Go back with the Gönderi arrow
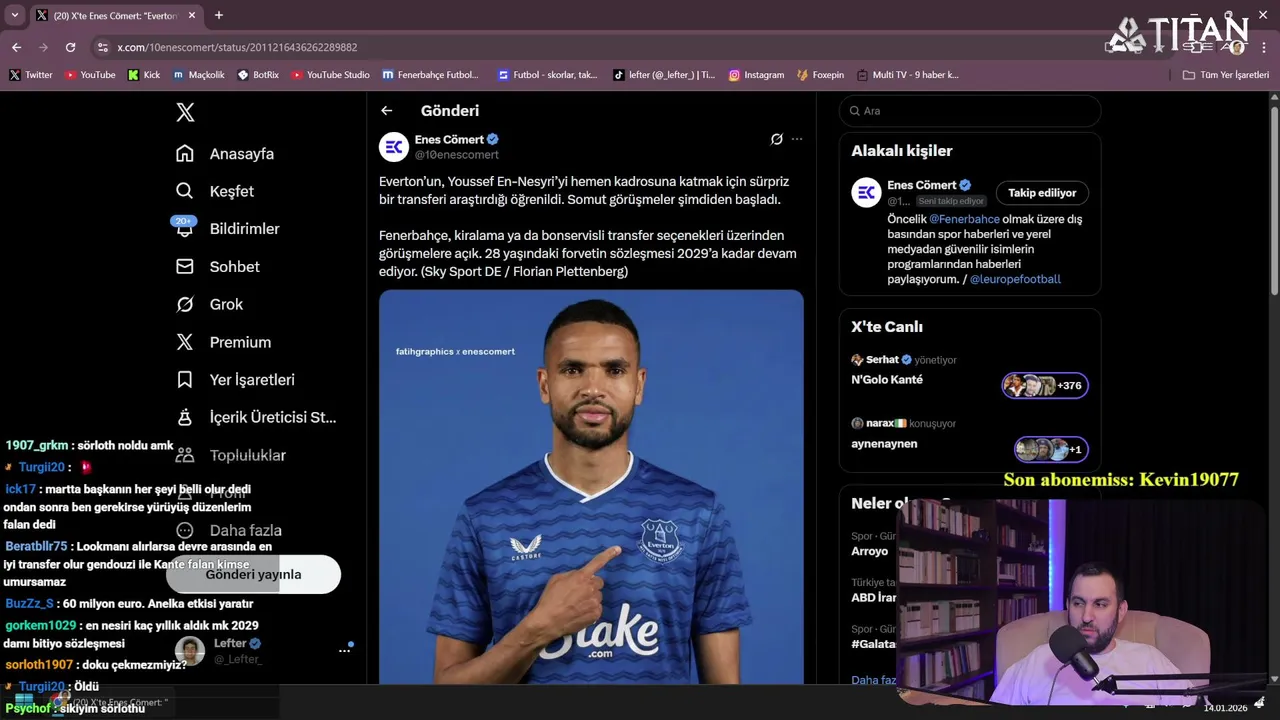 pos(387,111)
